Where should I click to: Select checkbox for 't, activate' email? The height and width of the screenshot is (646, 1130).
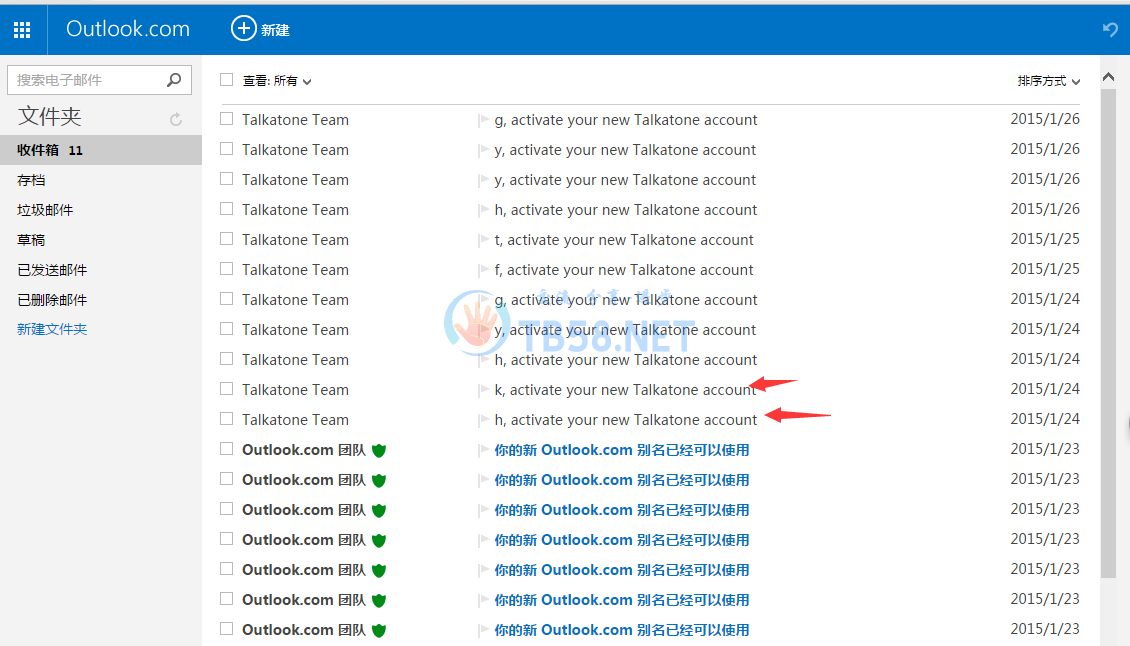tap(226, 239)
